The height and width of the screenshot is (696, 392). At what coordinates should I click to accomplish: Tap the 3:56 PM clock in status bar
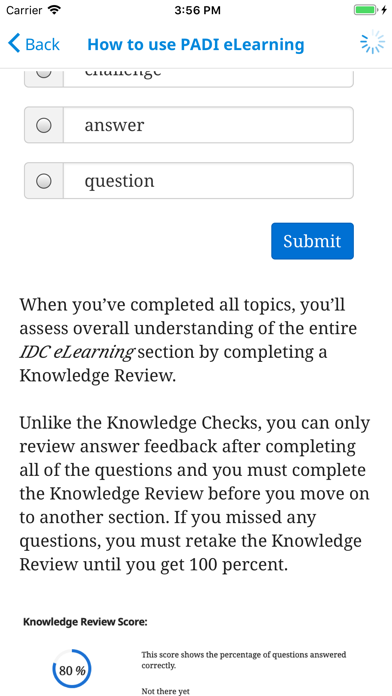tap(196, 10)
